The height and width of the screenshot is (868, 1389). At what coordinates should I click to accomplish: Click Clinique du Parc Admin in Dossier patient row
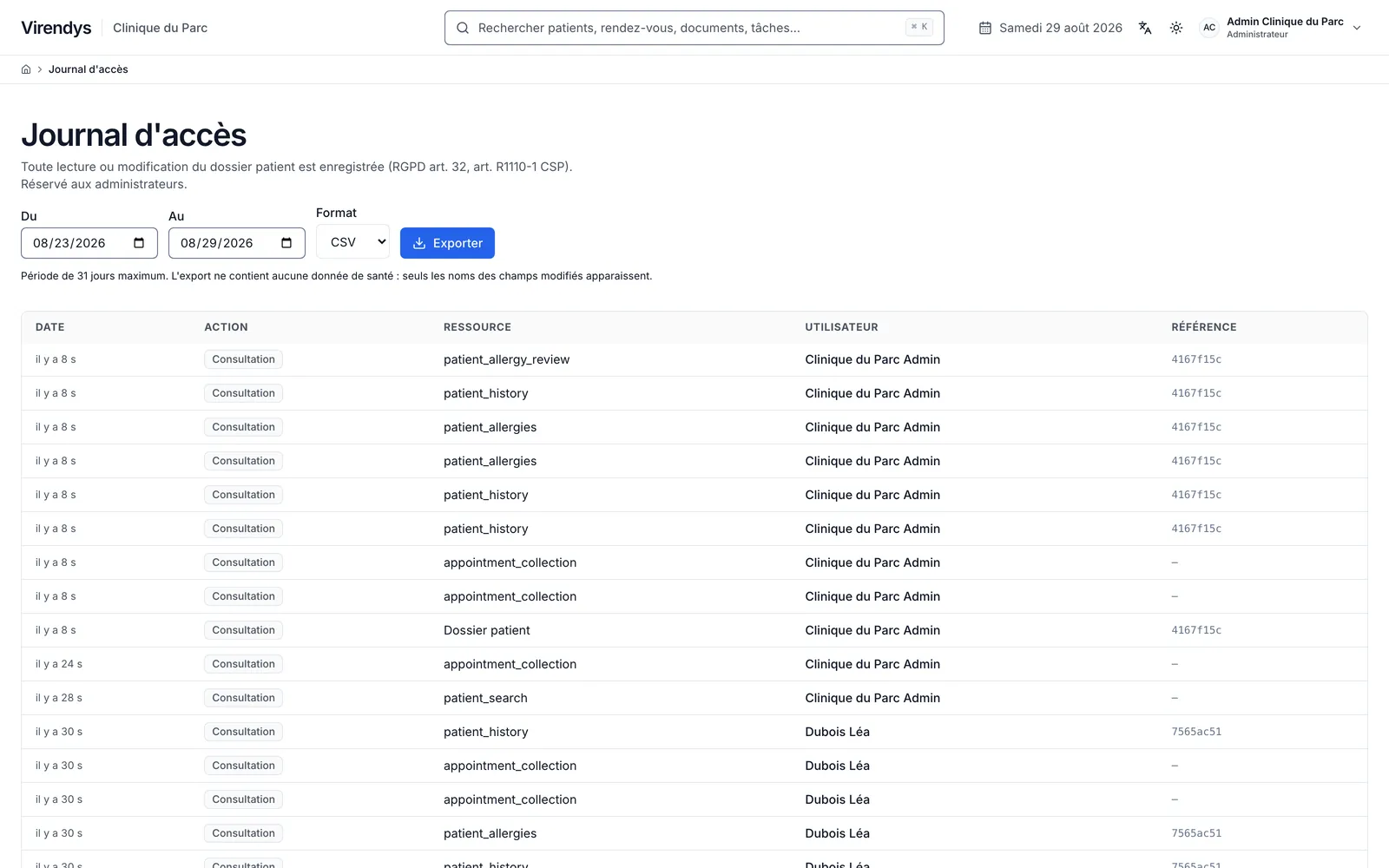click(872, 630)
